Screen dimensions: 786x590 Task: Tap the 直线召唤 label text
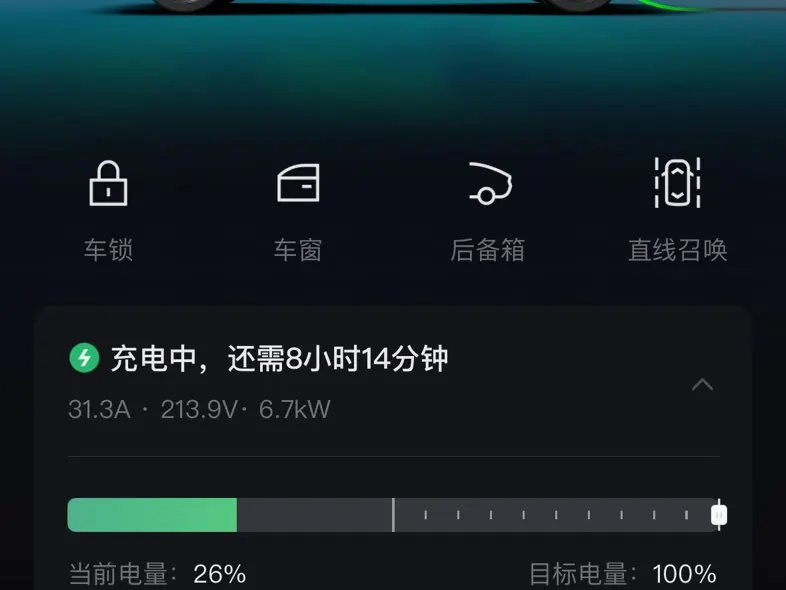point(678,250)
